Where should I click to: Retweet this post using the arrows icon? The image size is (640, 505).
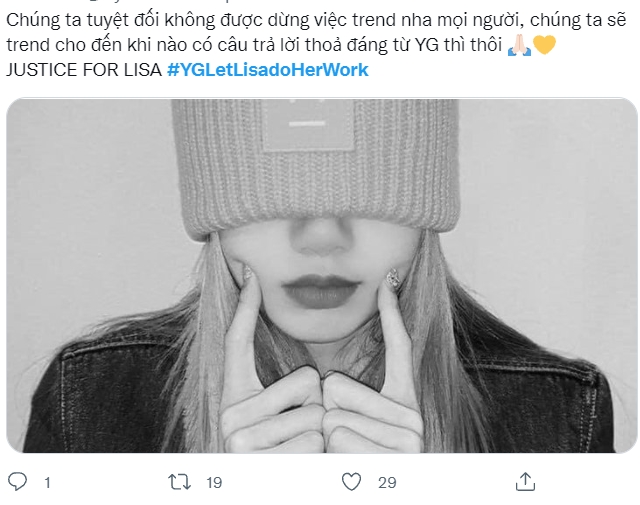(180, 482)
